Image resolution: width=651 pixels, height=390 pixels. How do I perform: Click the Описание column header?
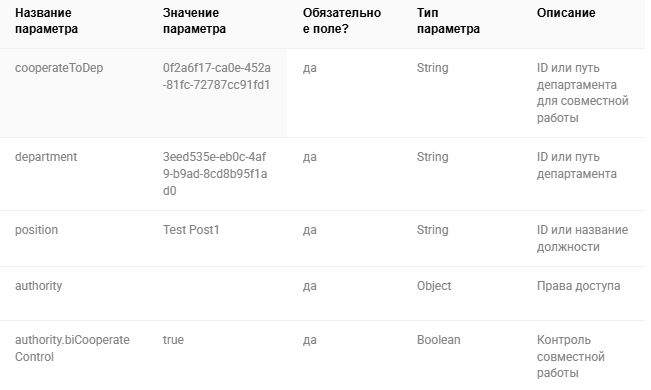566,13
